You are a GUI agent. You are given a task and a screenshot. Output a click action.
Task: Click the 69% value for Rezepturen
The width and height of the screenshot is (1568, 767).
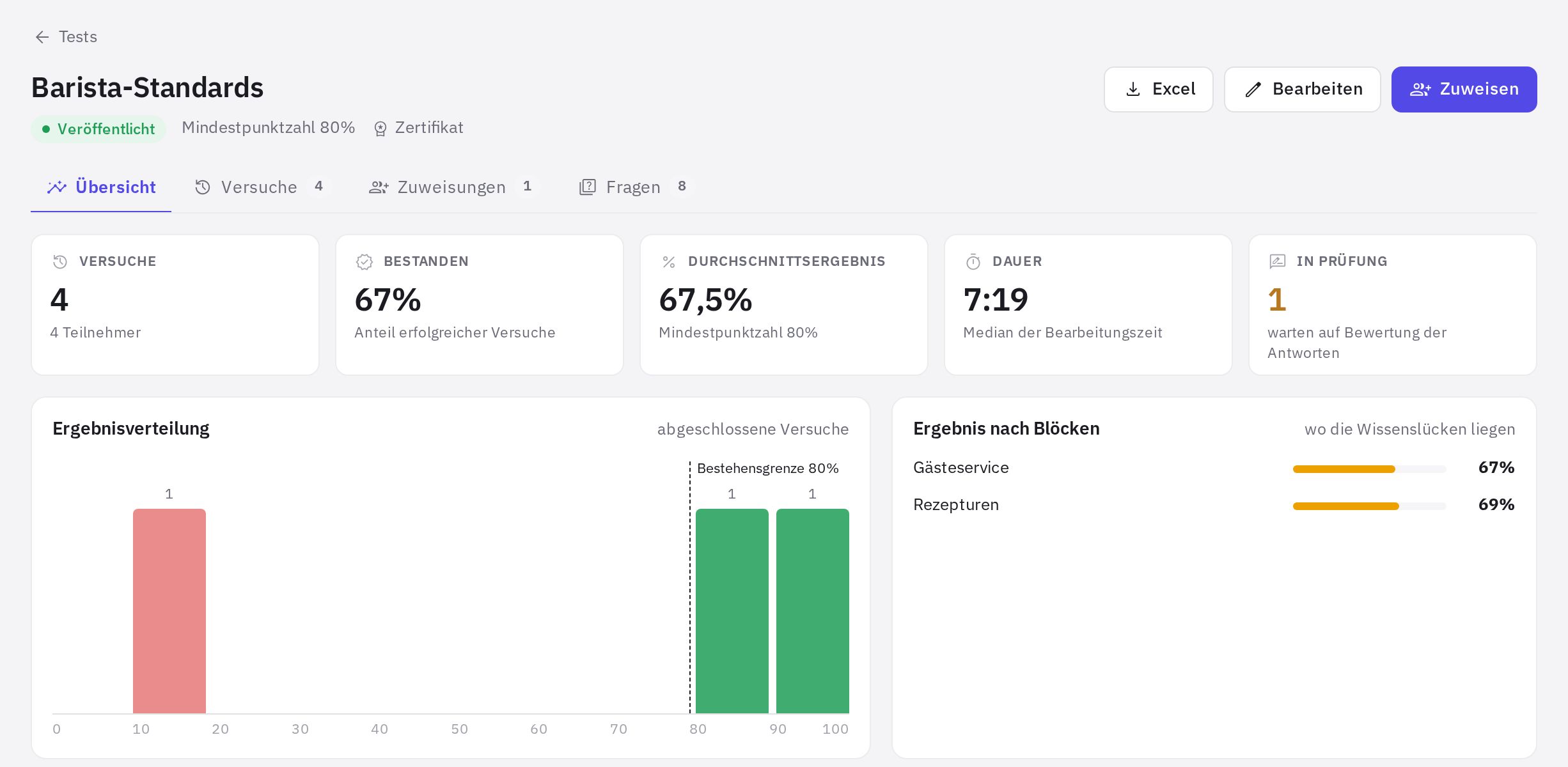[1496, 505]
